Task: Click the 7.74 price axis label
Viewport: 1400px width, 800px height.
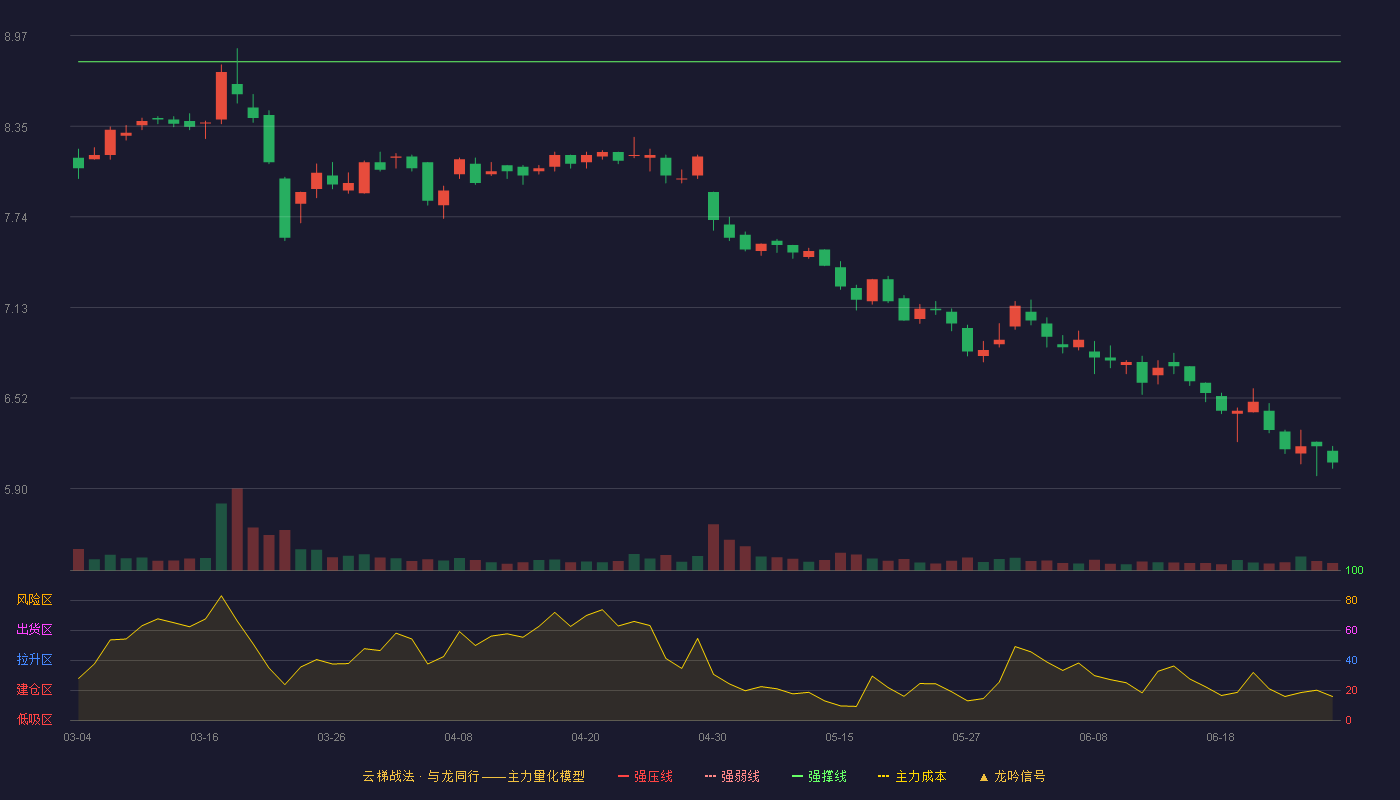Action: click(x=16, y=218)
